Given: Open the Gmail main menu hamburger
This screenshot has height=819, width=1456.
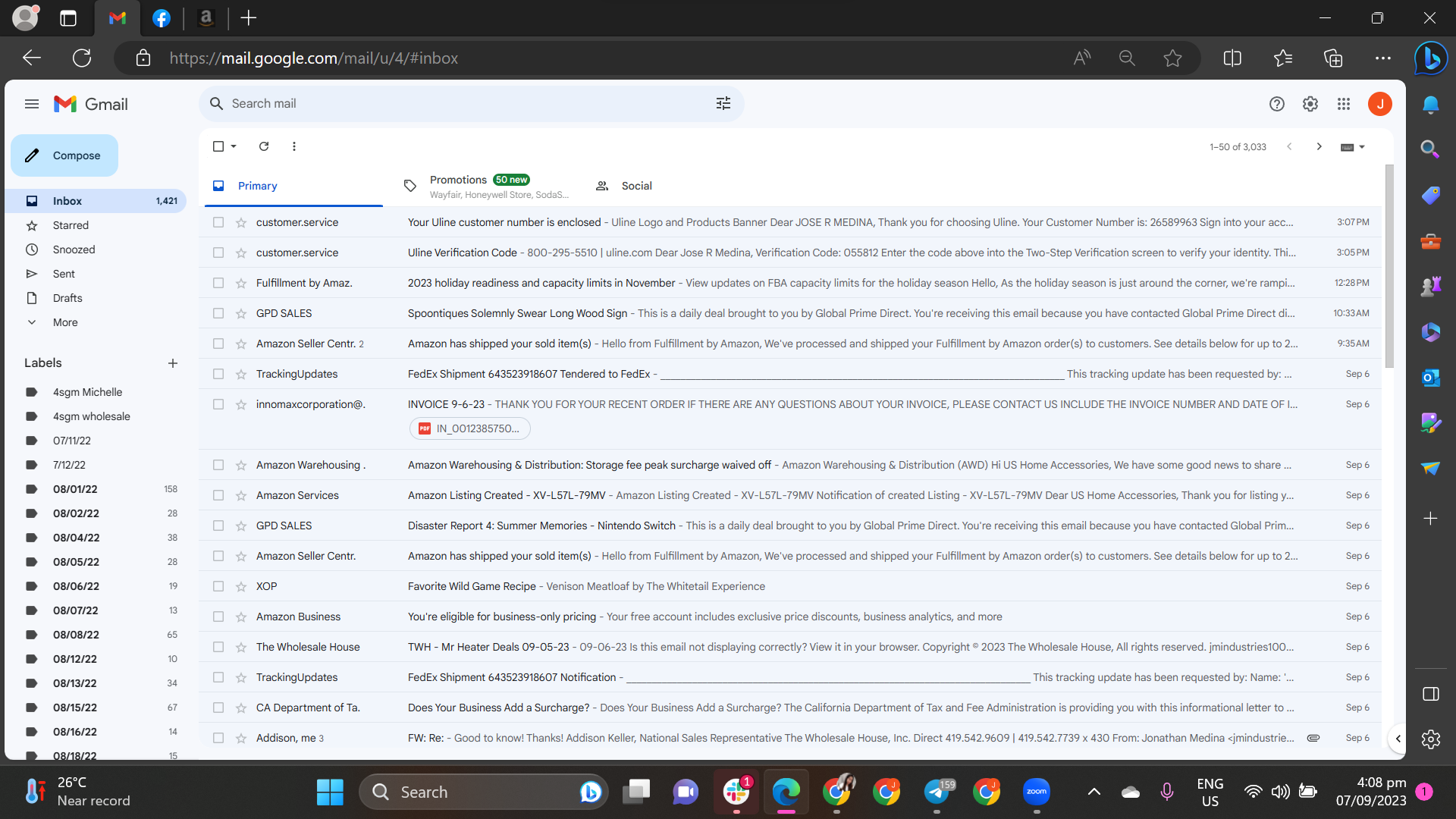Looking at the screenshot, I should coord(32,104).
